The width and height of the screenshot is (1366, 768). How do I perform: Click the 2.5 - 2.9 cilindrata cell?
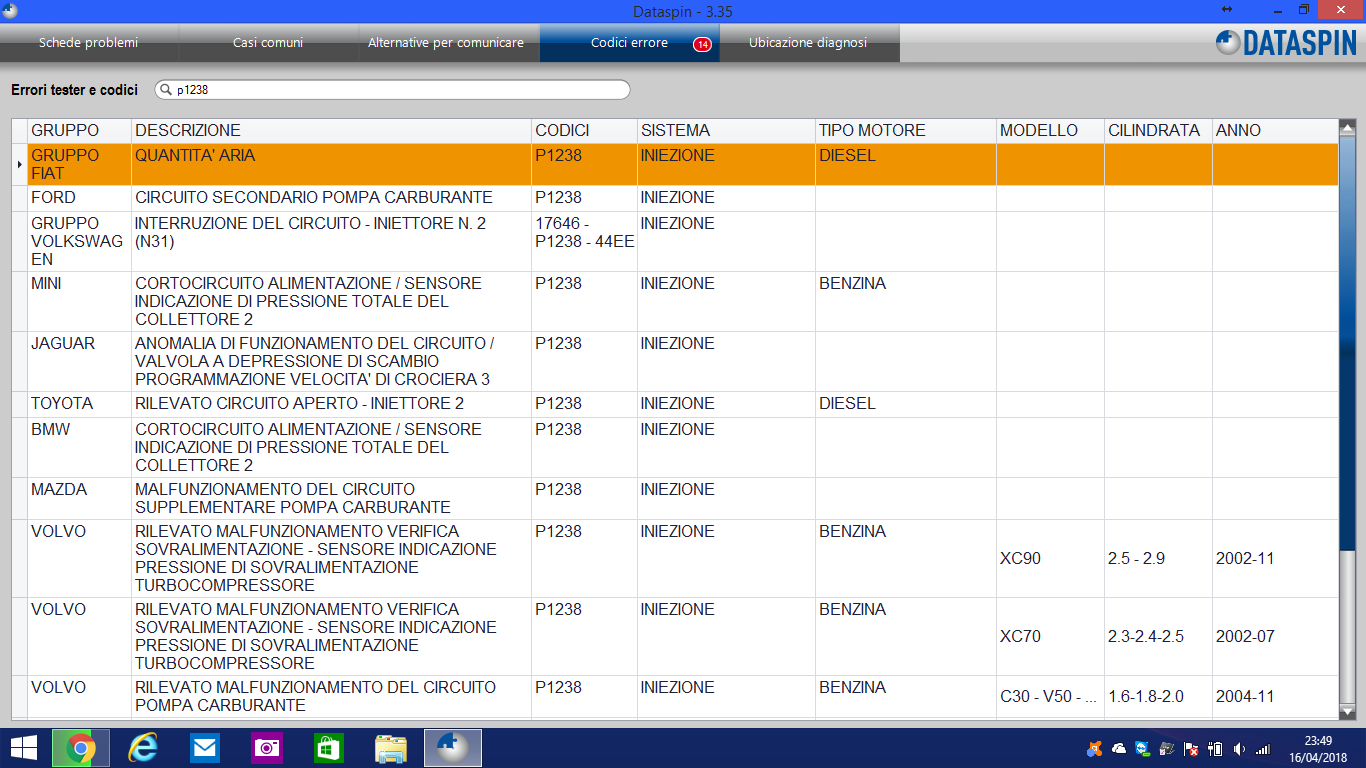1158,558
